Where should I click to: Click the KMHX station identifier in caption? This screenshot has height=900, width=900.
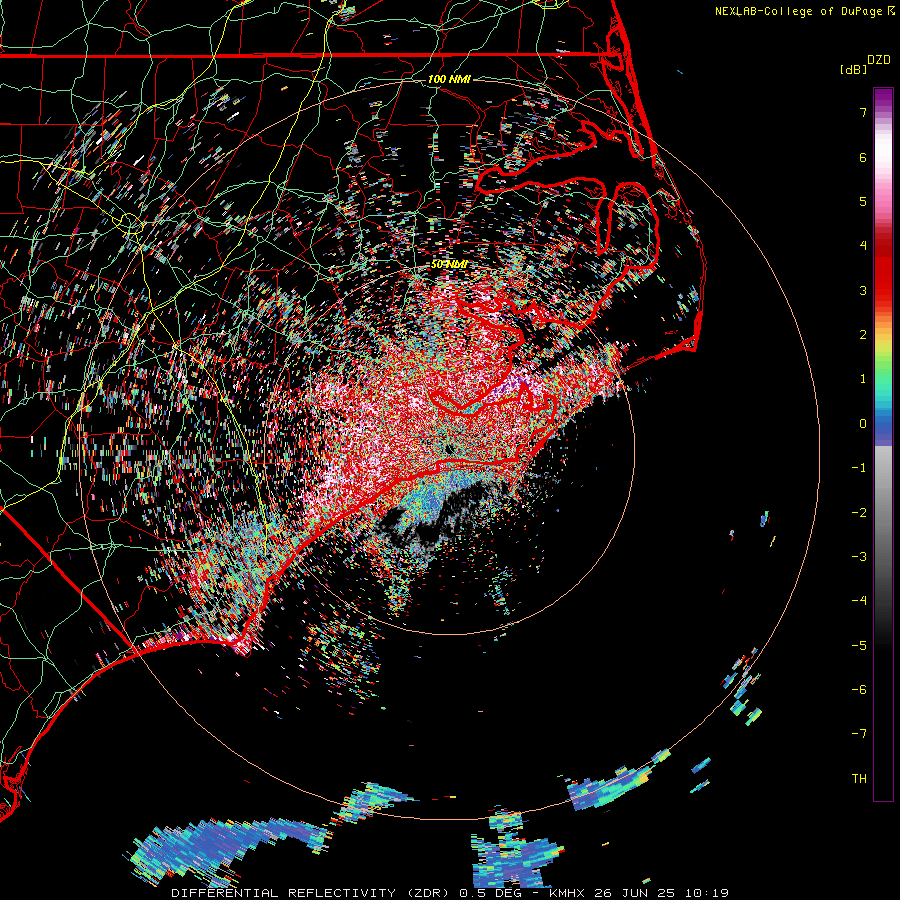(x=566, y=893)
